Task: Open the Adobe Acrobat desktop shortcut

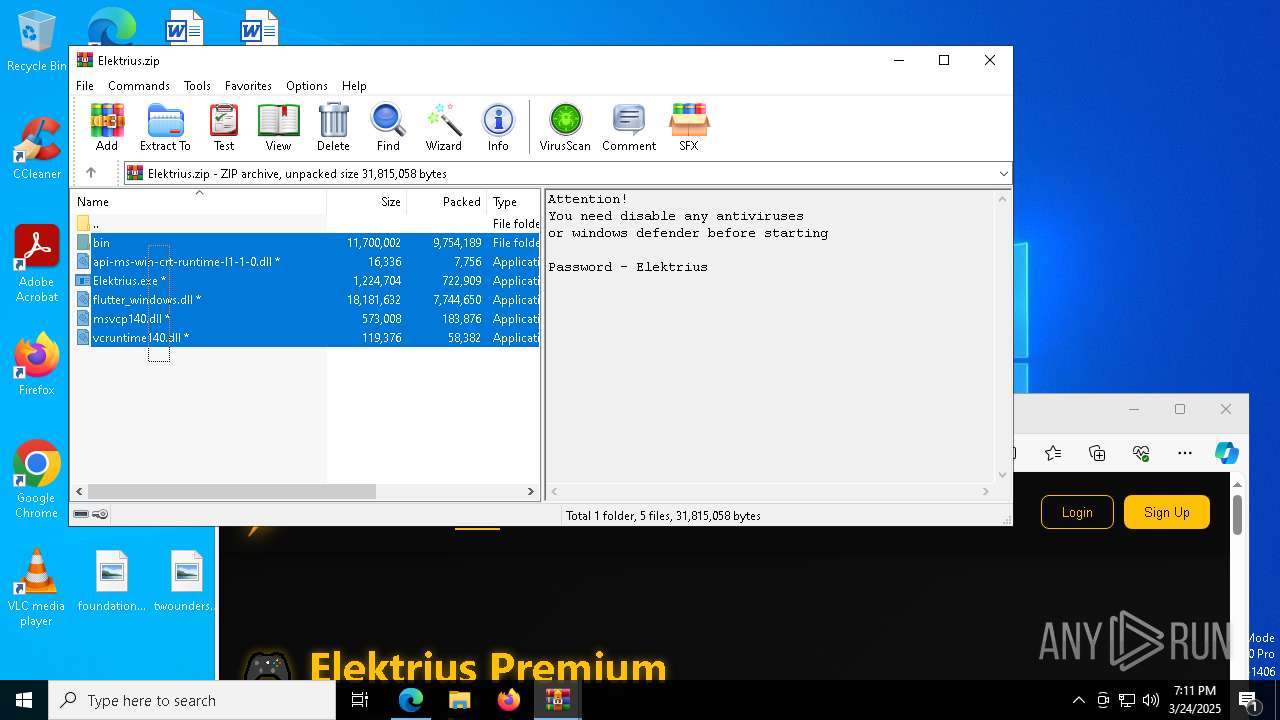Action: (37, 264)
